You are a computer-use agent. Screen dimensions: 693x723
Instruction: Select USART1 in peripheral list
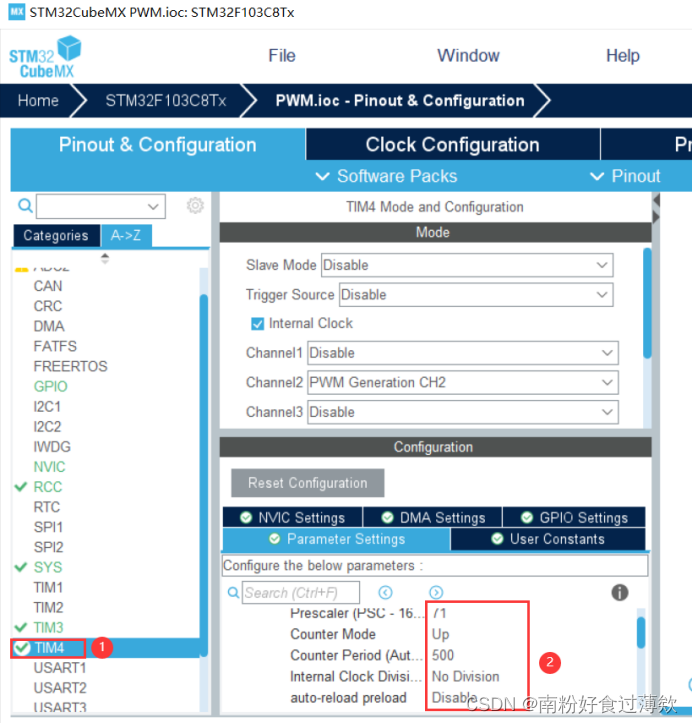tap(59, 668)
